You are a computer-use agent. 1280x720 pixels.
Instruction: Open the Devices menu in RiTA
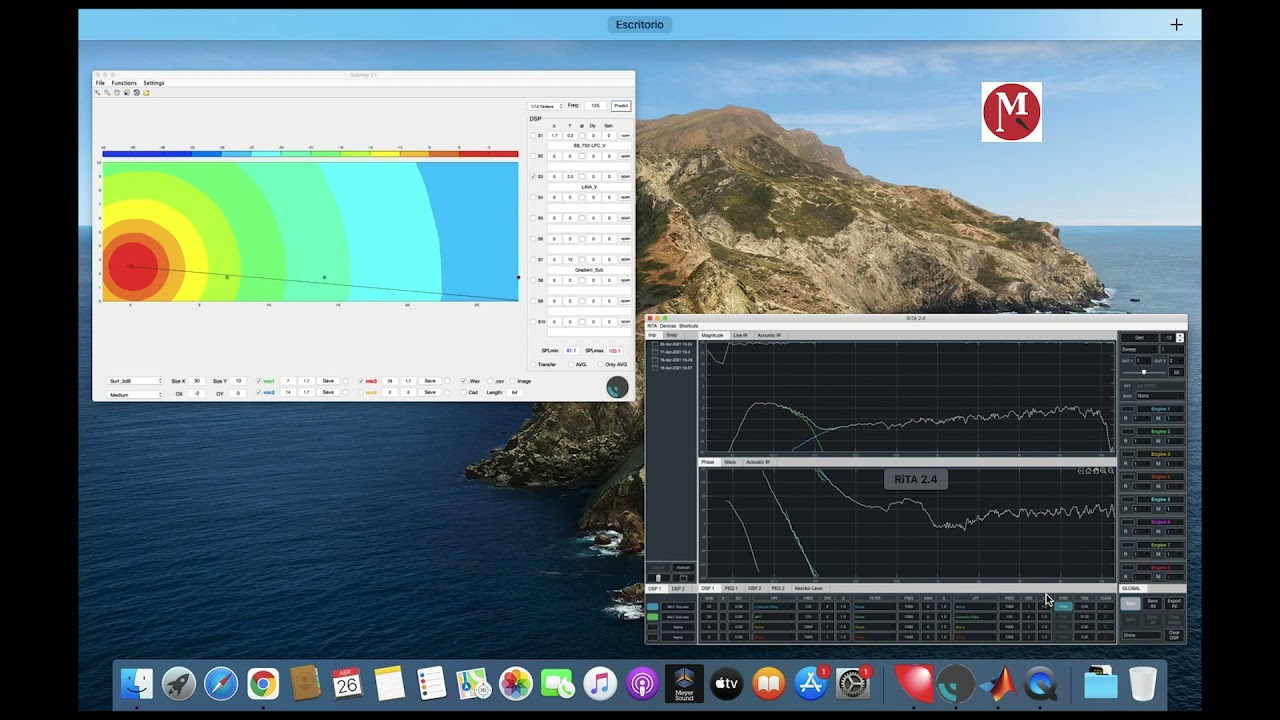click(668, 326)
